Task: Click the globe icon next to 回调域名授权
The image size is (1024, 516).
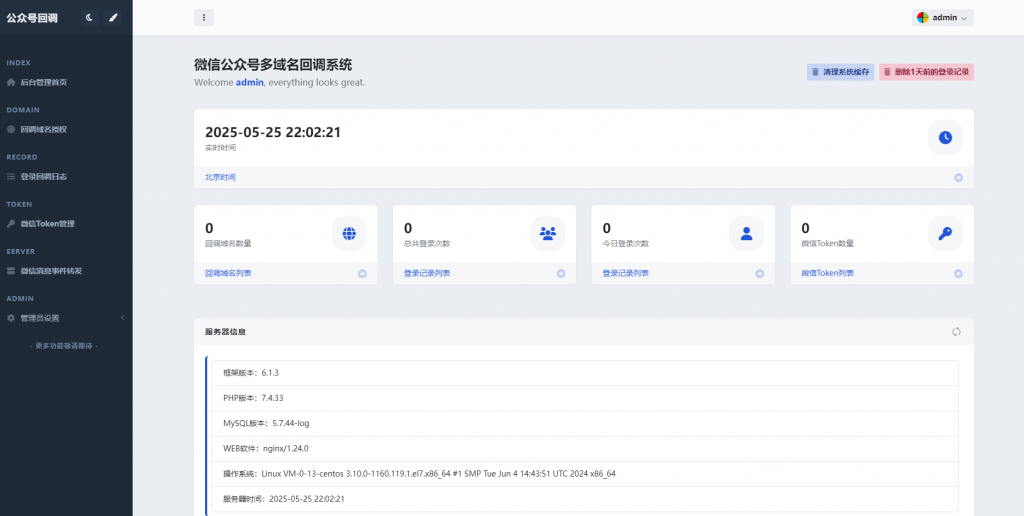Action: coord(10,129)
